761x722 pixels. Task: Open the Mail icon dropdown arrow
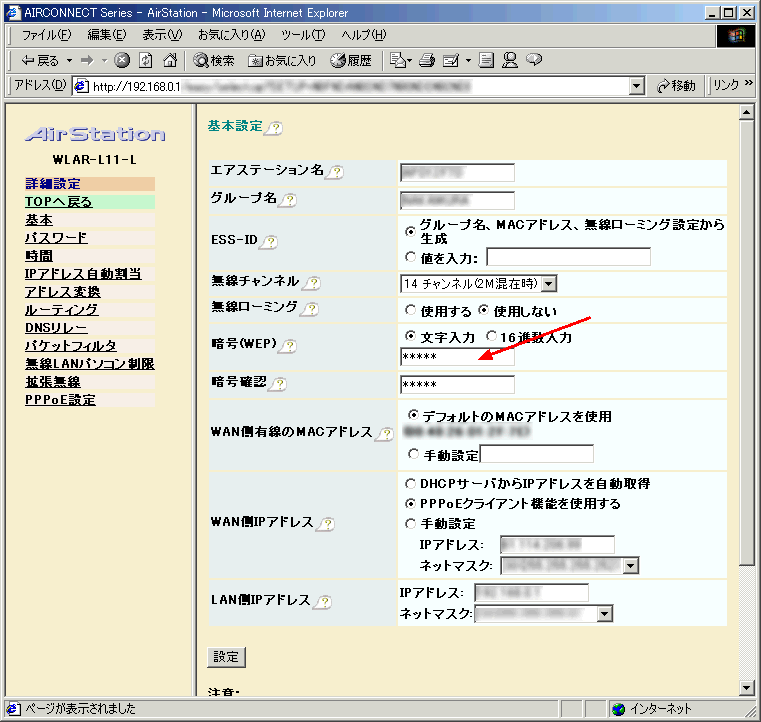[409, 61]
